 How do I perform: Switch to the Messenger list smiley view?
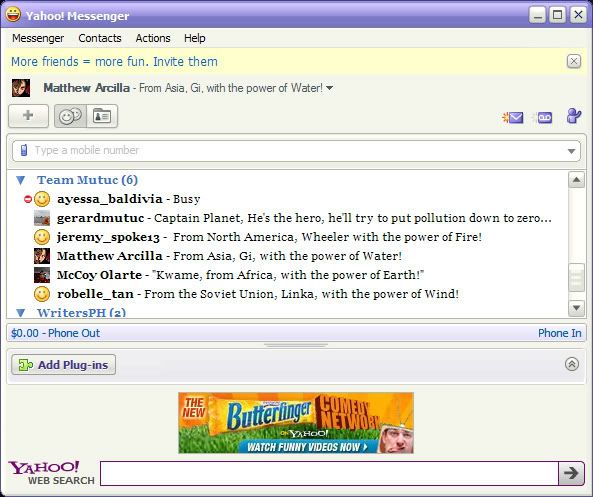[70, 116]
